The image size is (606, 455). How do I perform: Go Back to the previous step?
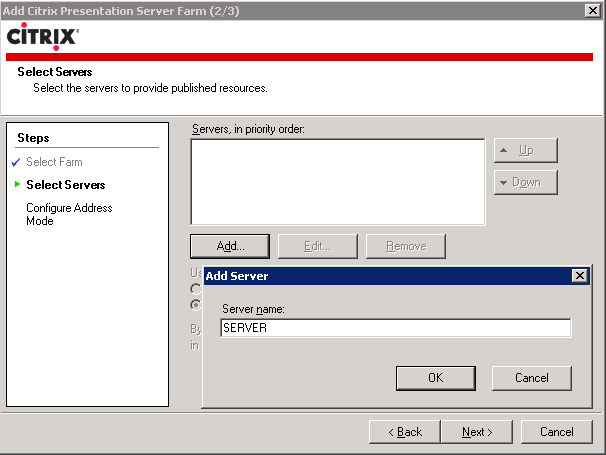coord(405,432)
